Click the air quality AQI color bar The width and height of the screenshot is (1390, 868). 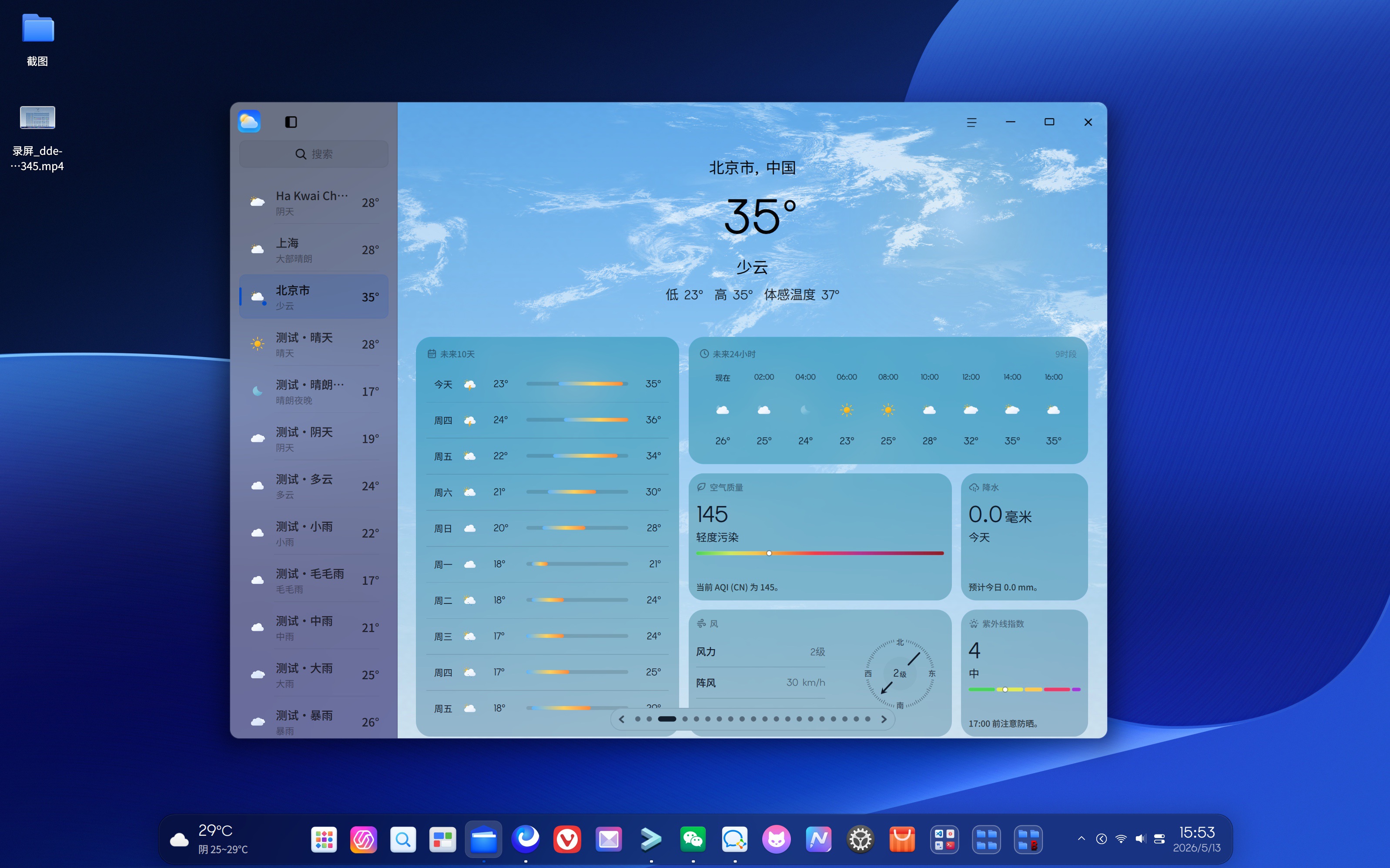820,553
